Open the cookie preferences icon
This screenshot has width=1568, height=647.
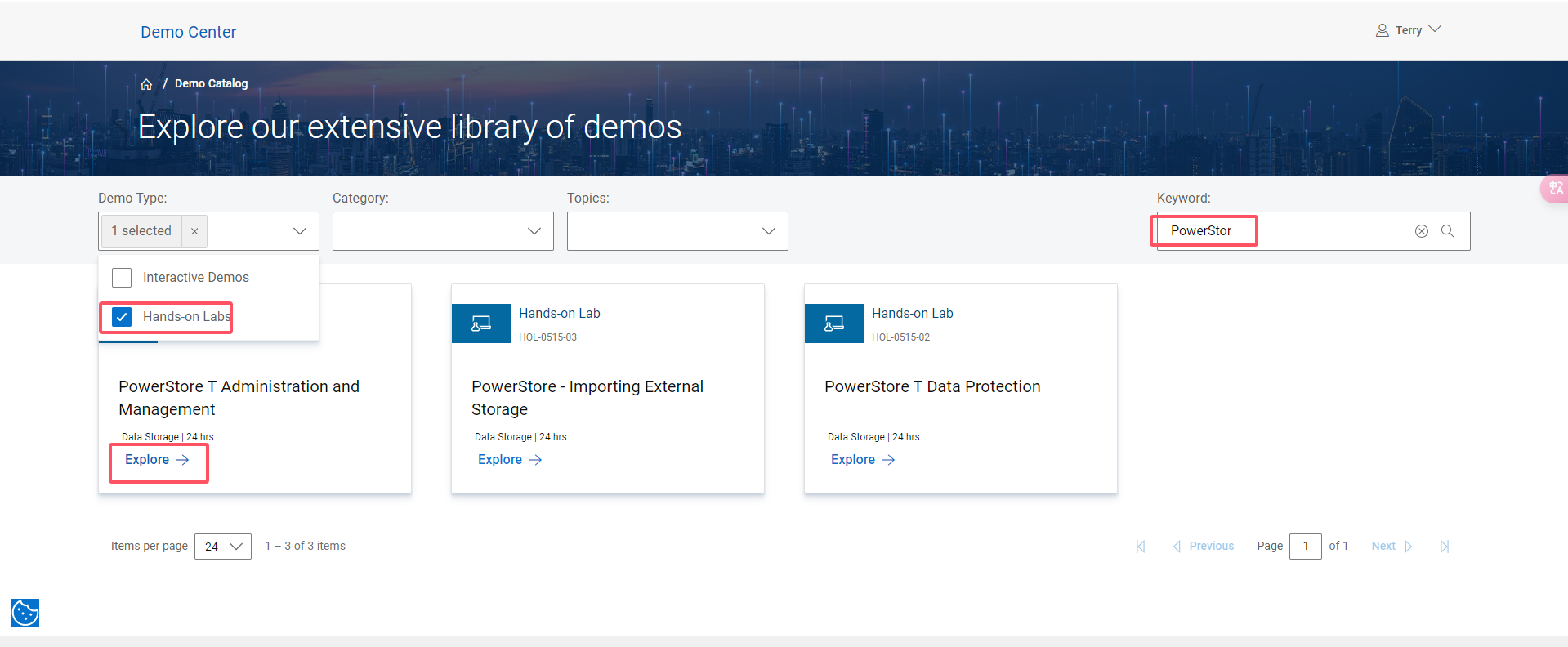point(25,613)
